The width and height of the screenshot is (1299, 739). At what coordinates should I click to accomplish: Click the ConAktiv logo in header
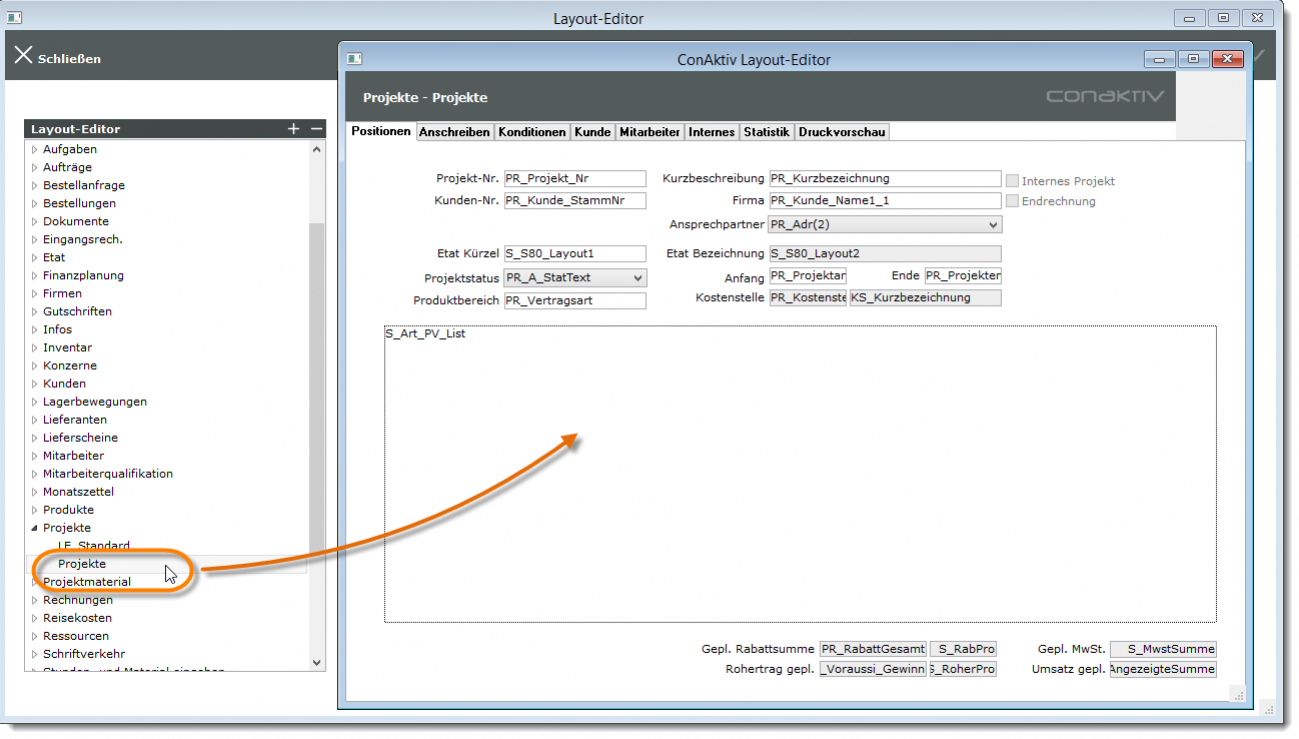1105,97
